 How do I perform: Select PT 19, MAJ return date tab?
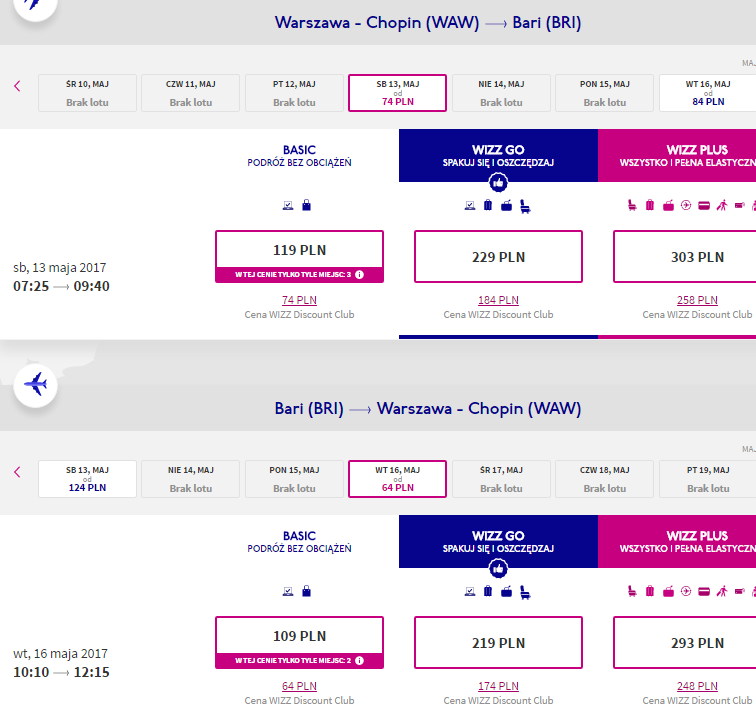click(x=707, y=479)
